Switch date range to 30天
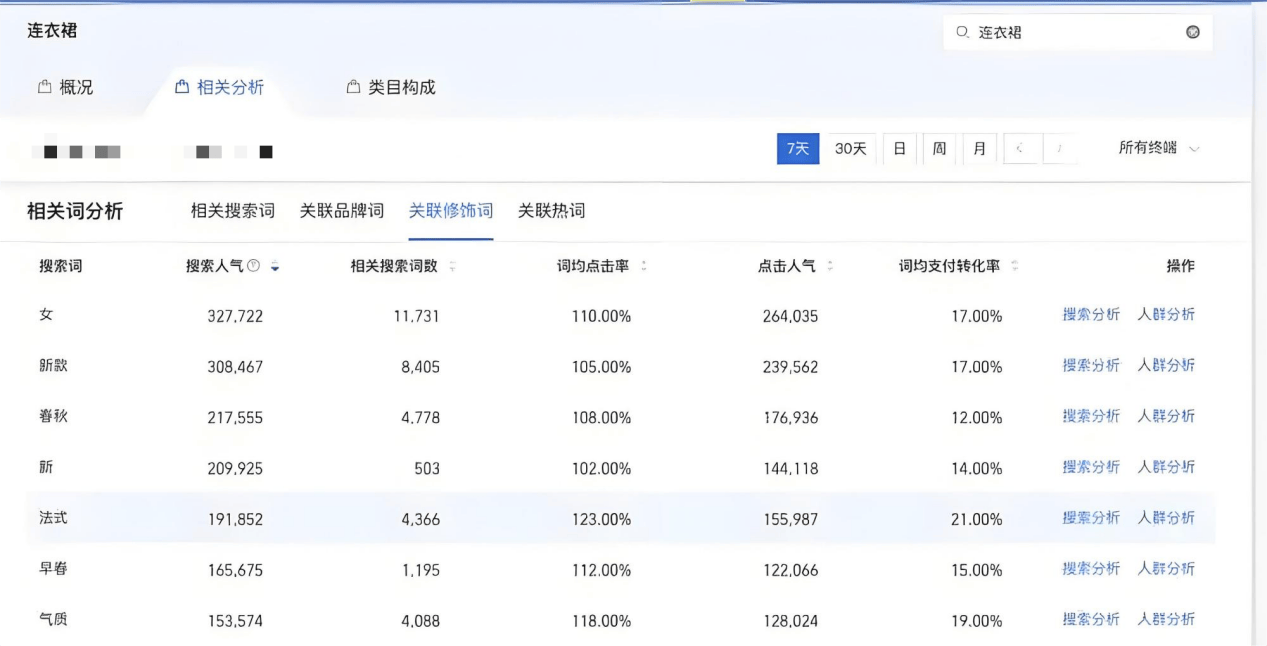The width and height of the screenshot is (1267, 646). click(x=849, y=148)
